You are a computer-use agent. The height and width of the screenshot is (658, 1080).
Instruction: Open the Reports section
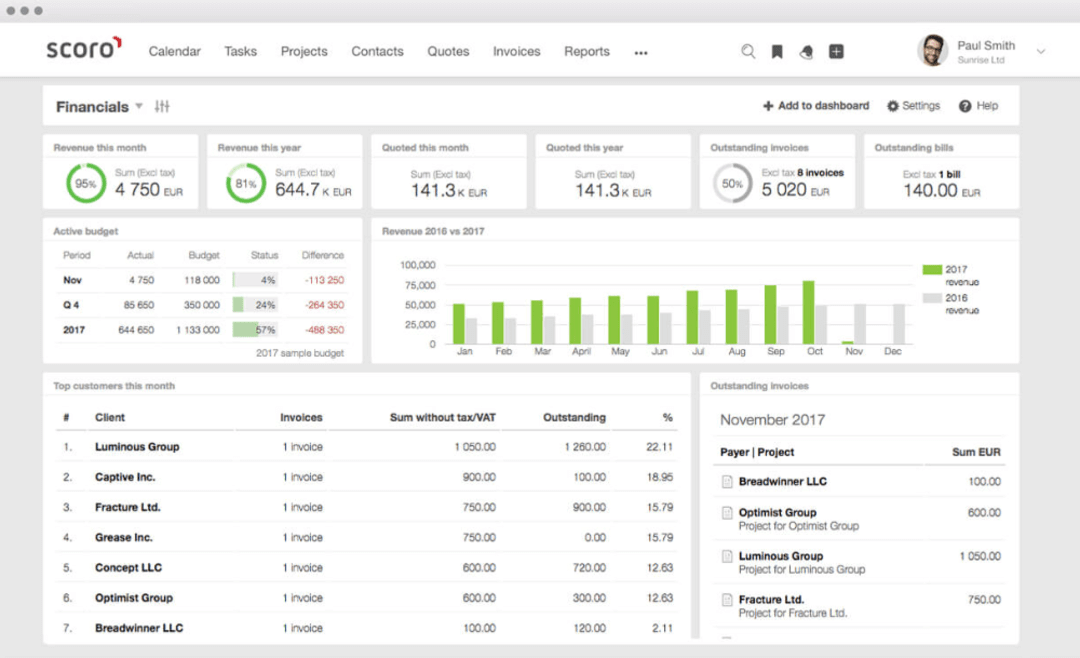pos(587,51)
